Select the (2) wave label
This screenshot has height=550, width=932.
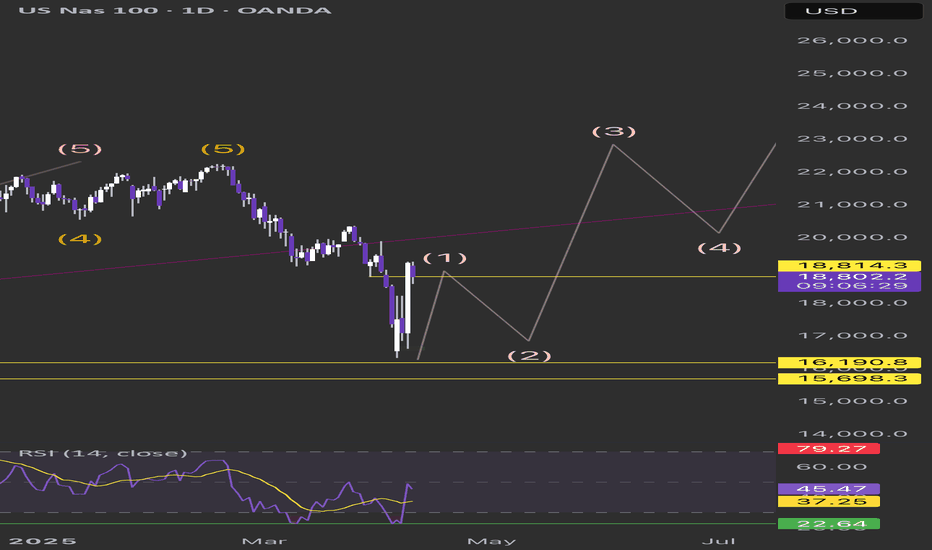[x=529, y=356]
